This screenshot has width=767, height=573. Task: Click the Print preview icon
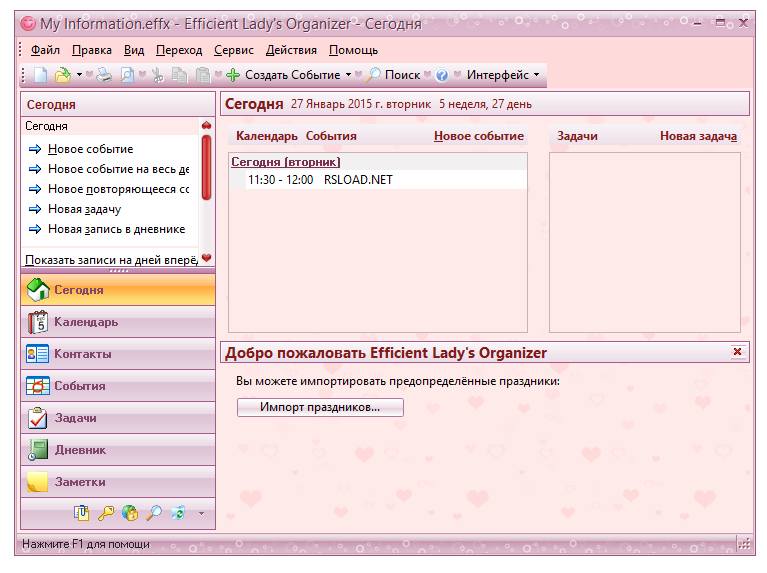[127, 75]
